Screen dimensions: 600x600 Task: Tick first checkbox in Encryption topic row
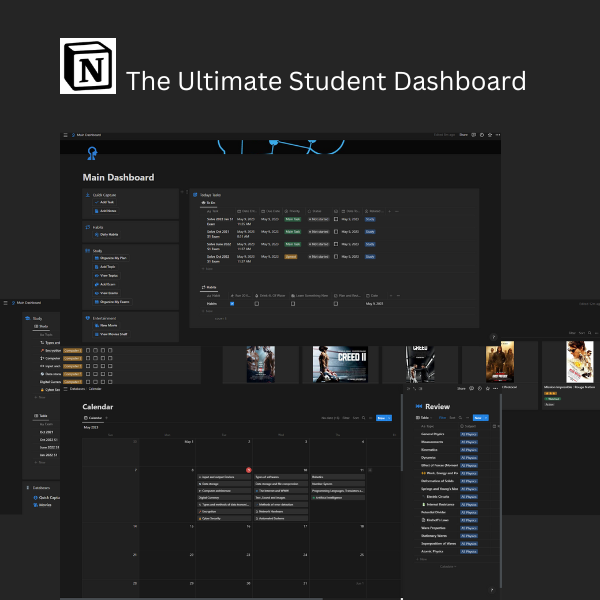[88, 351]
